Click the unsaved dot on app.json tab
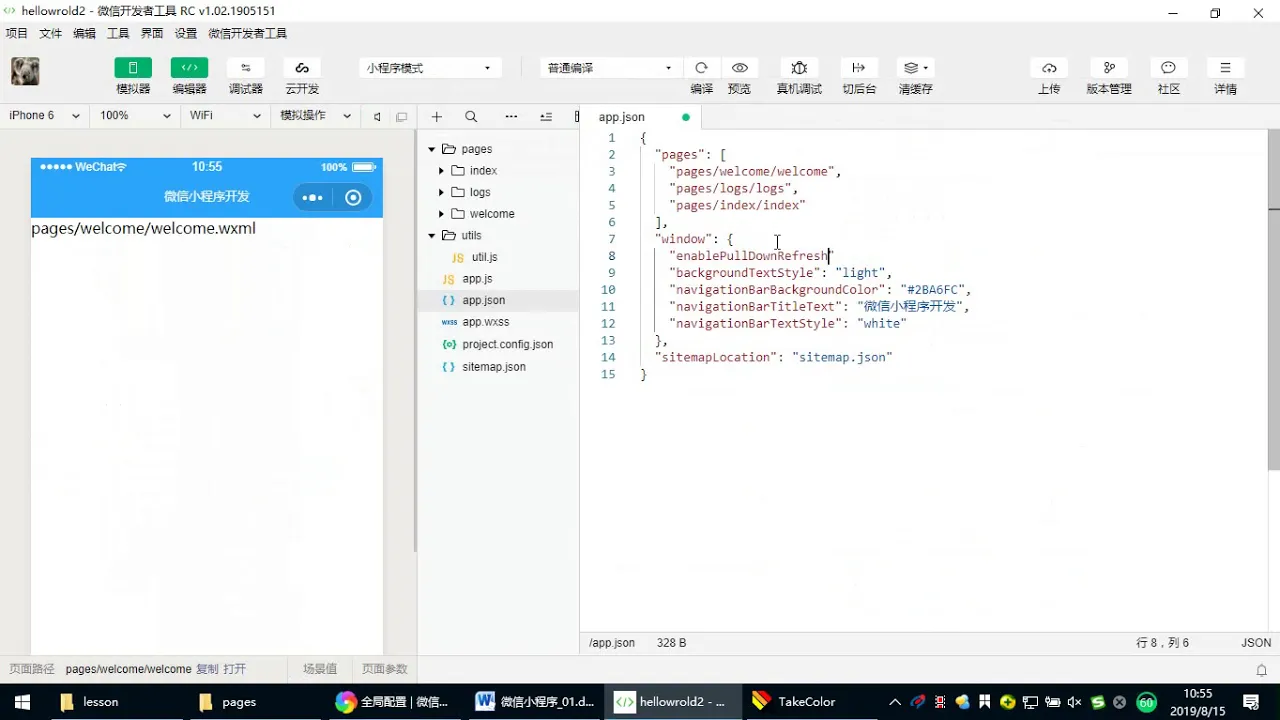 pos(685,117)
